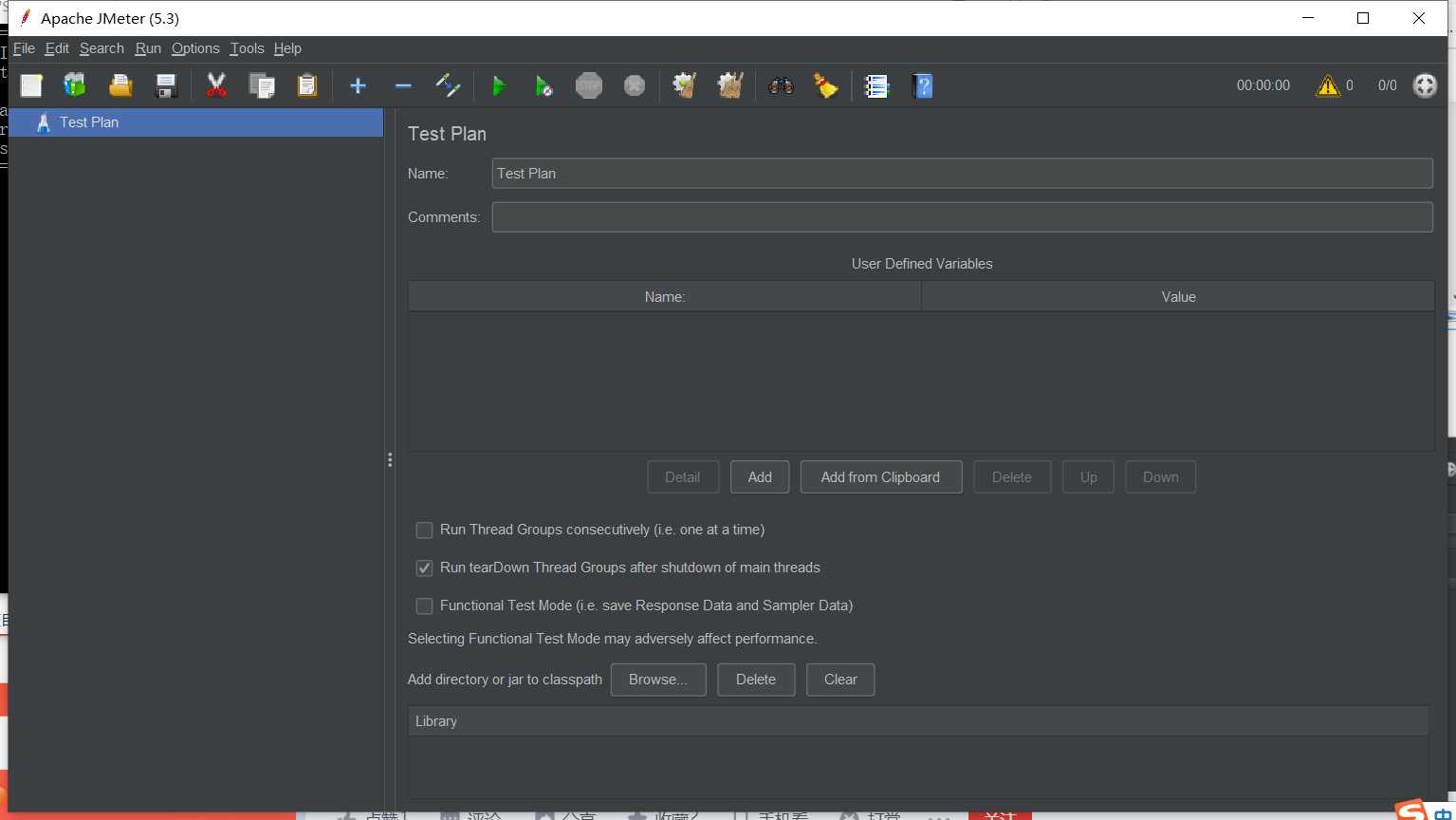Uncheck Run tearDown Thread Groups checkbox
The image size is (1456, 820).
pyautogui.click(x=424, y=568)
